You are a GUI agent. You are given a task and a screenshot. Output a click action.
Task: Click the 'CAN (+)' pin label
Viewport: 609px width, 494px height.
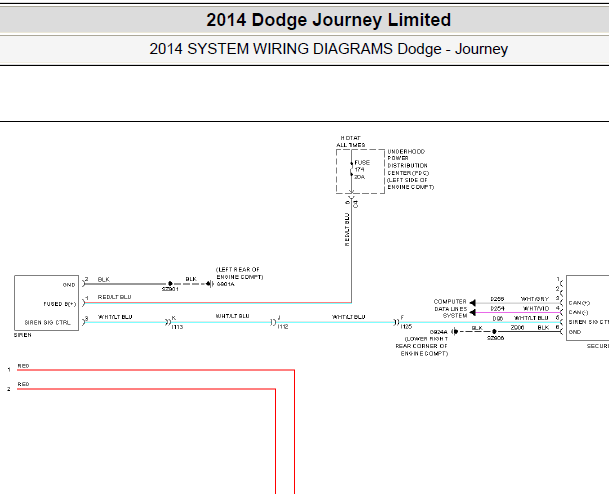(579, 303)
